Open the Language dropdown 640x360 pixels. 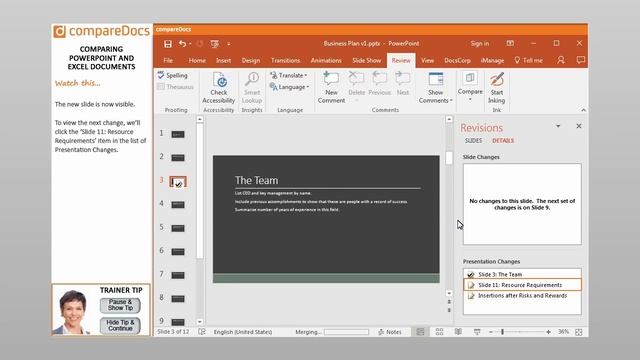289,87
